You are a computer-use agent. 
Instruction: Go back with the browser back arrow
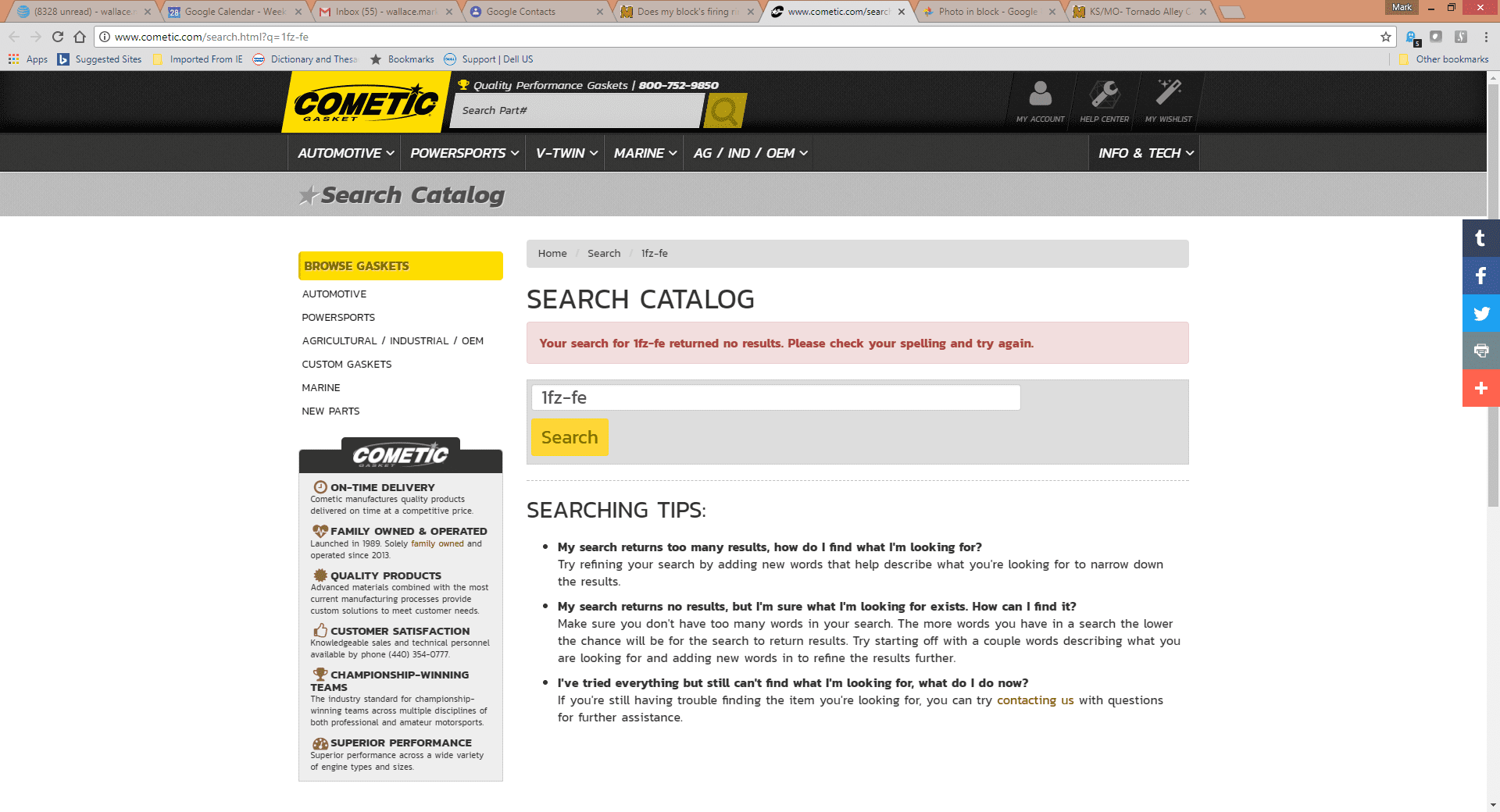pos(14,37)
